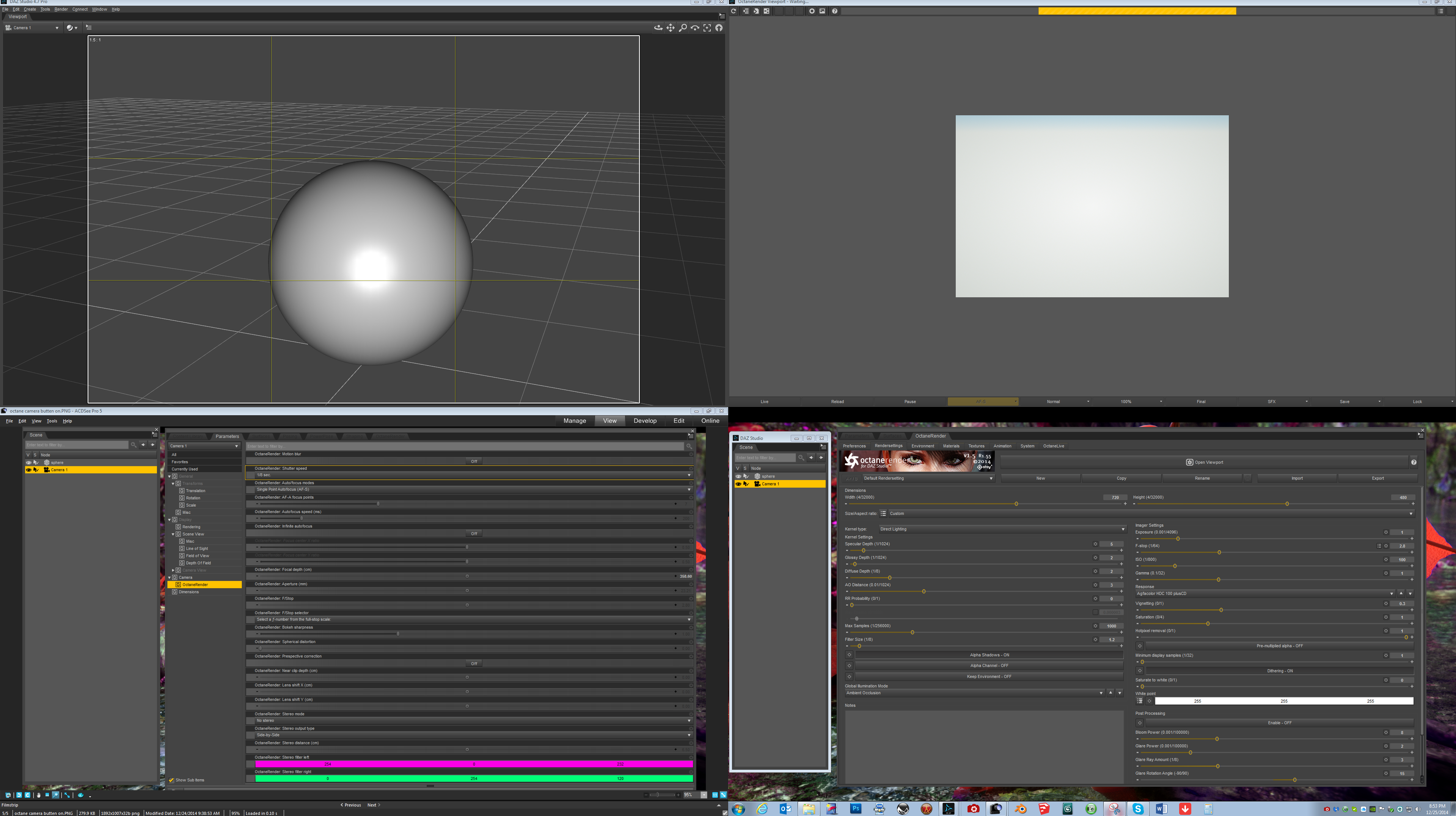Toggle Post Processing Enable - OFF button

[x=1279, y=723]
